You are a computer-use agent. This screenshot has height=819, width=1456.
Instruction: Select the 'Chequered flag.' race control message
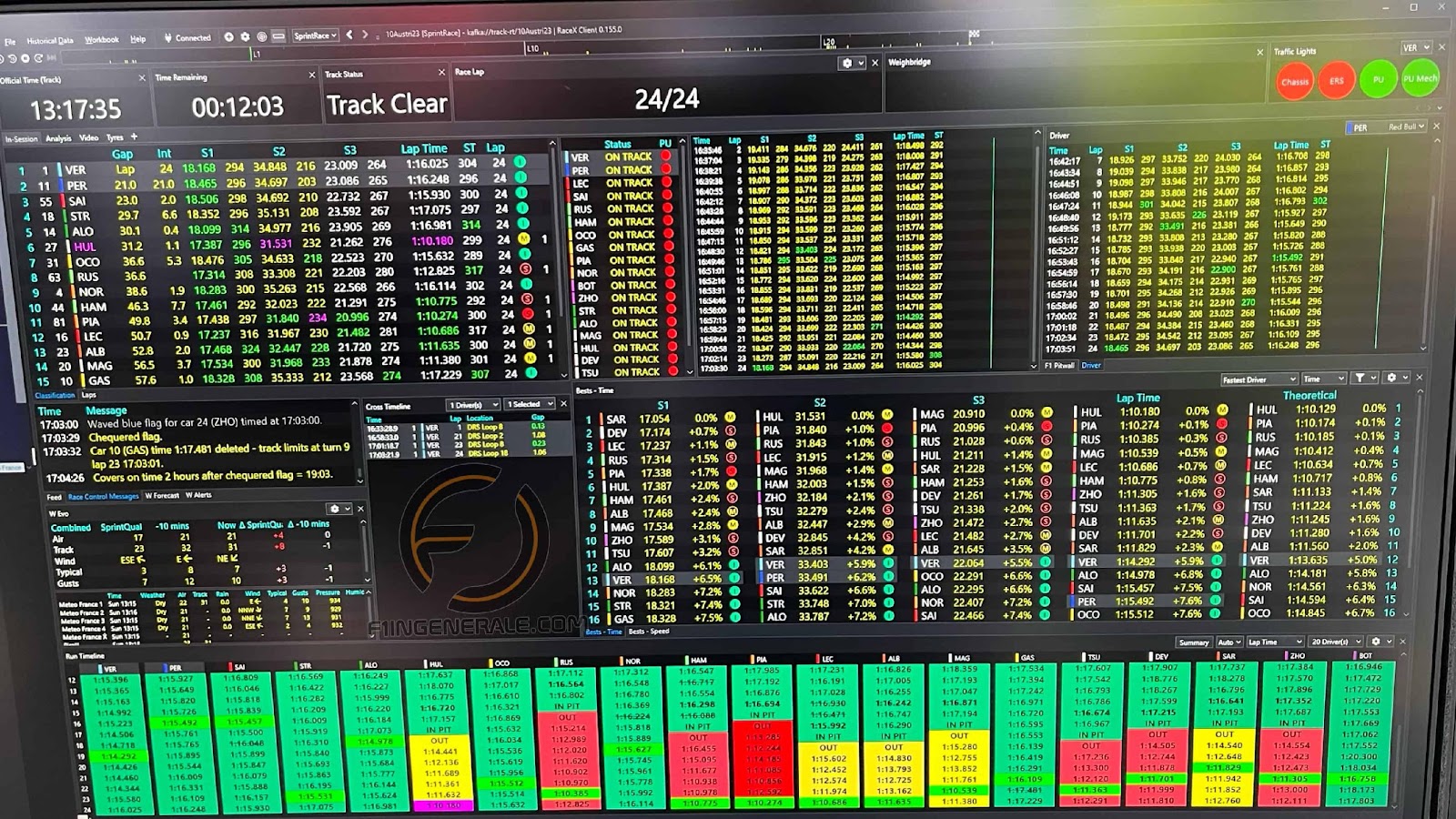point(126,437)
